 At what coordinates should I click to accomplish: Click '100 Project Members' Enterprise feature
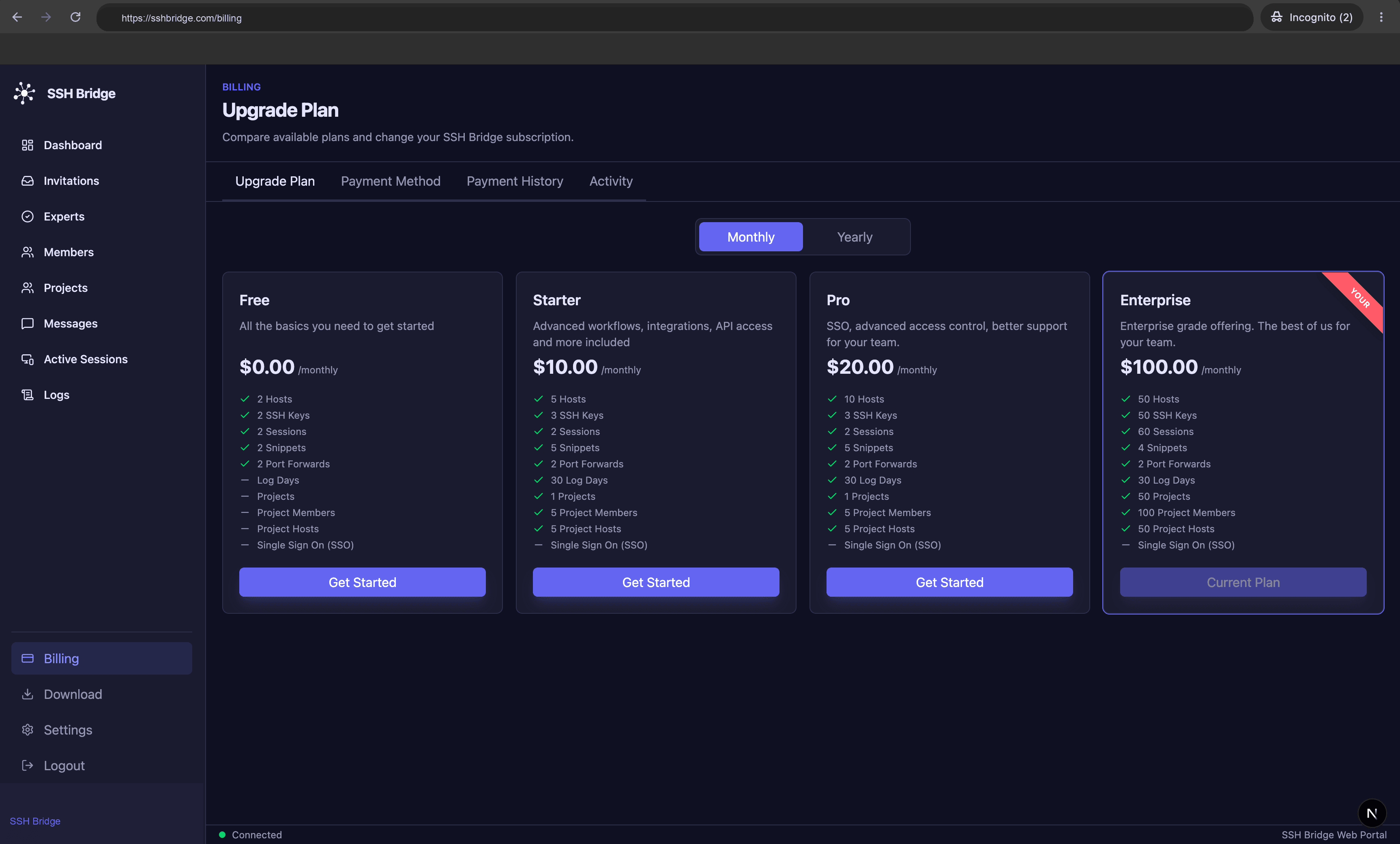pos(1186,513)
